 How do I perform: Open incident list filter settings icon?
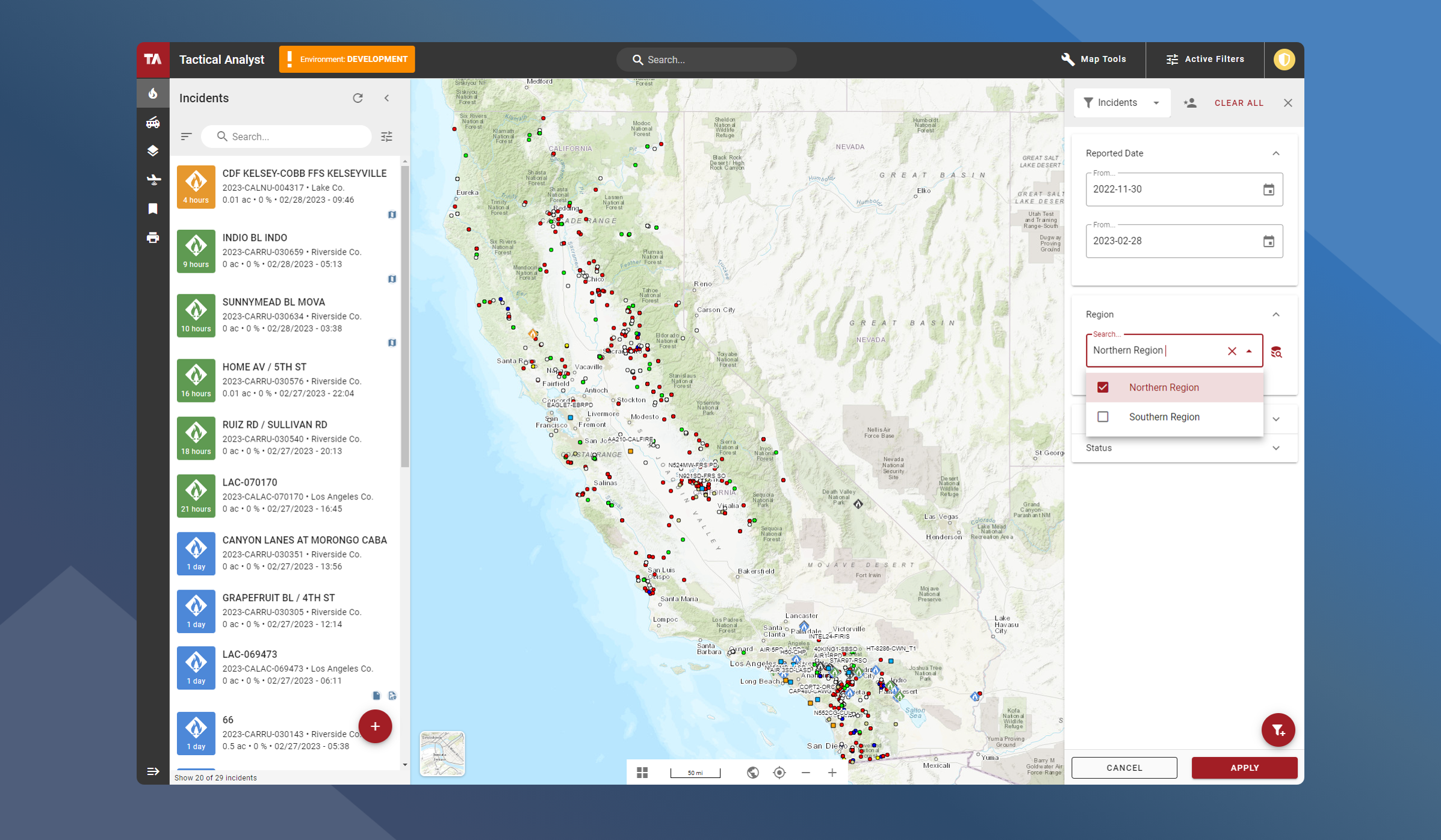click(386, 137)
